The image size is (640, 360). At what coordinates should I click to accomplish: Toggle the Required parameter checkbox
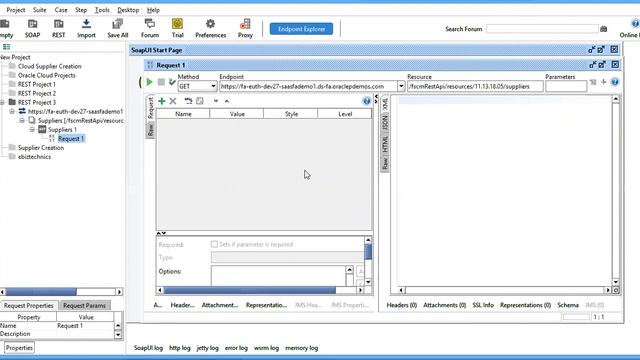(214, 244)
